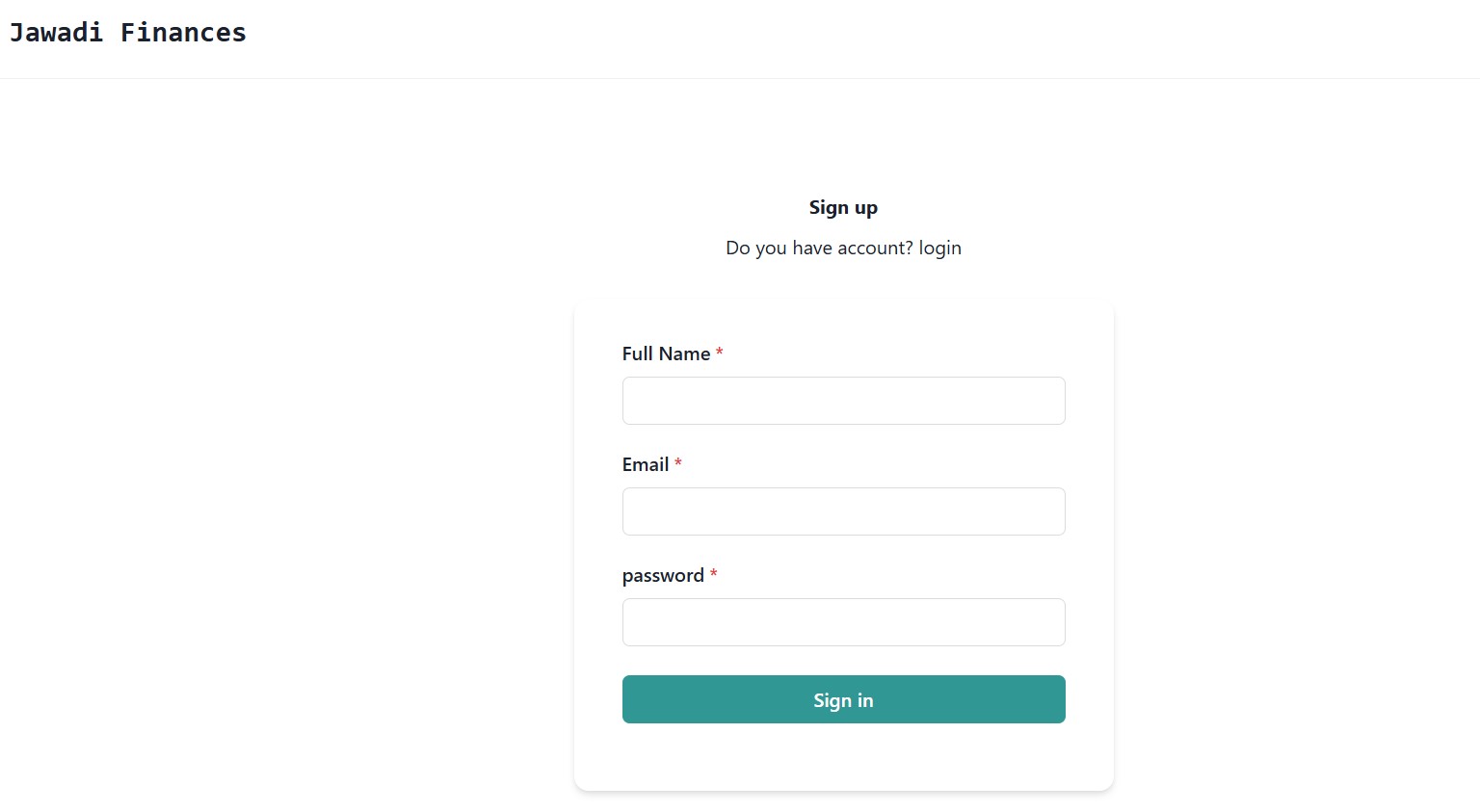The width and height of the screenshot is (1480, 812).
Task: Select the Full Name label
Action: coord(668,354)
